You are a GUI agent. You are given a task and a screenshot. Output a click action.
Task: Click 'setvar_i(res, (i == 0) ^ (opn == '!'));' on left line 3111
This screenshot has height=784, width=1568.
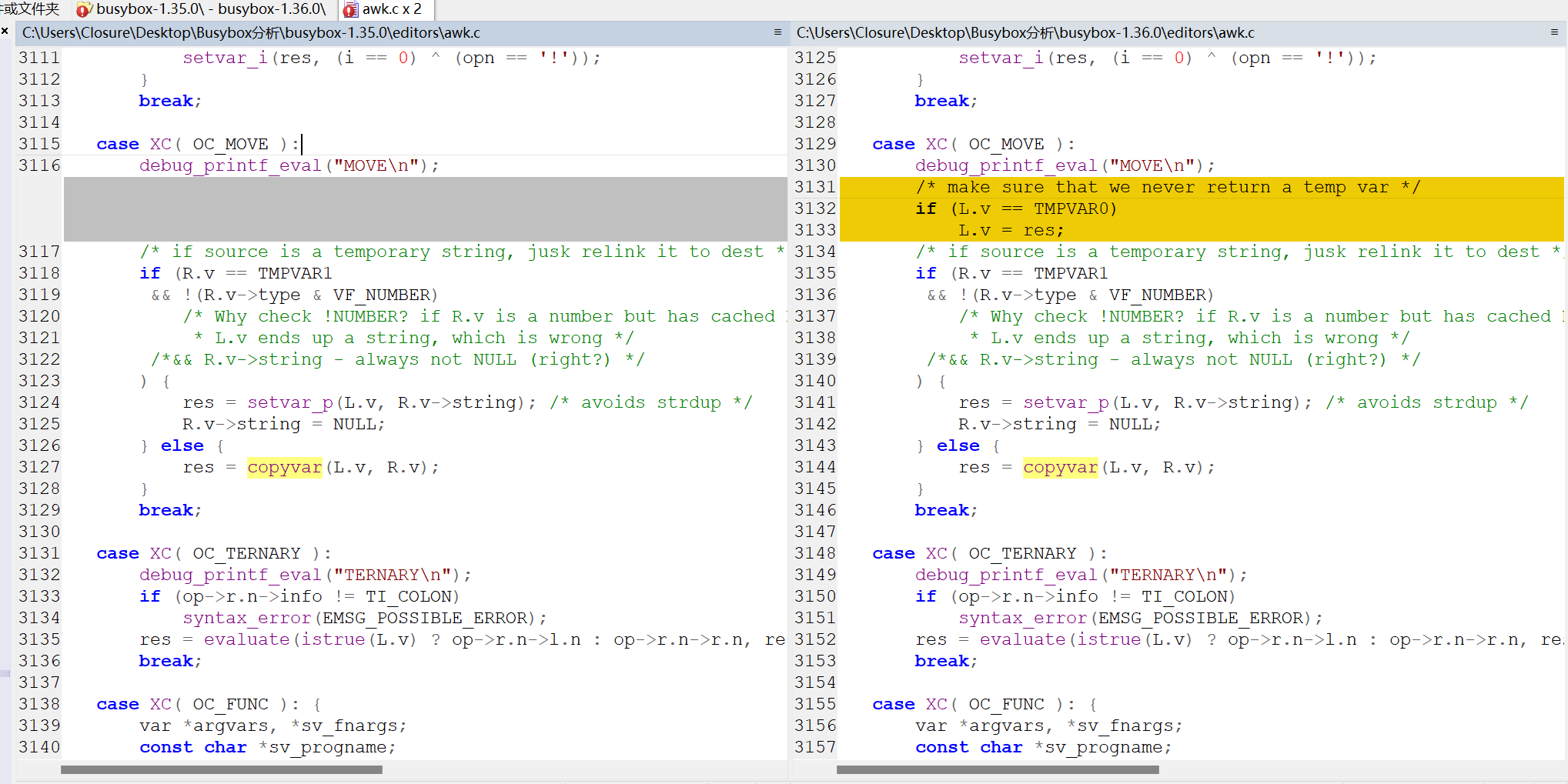392,58
